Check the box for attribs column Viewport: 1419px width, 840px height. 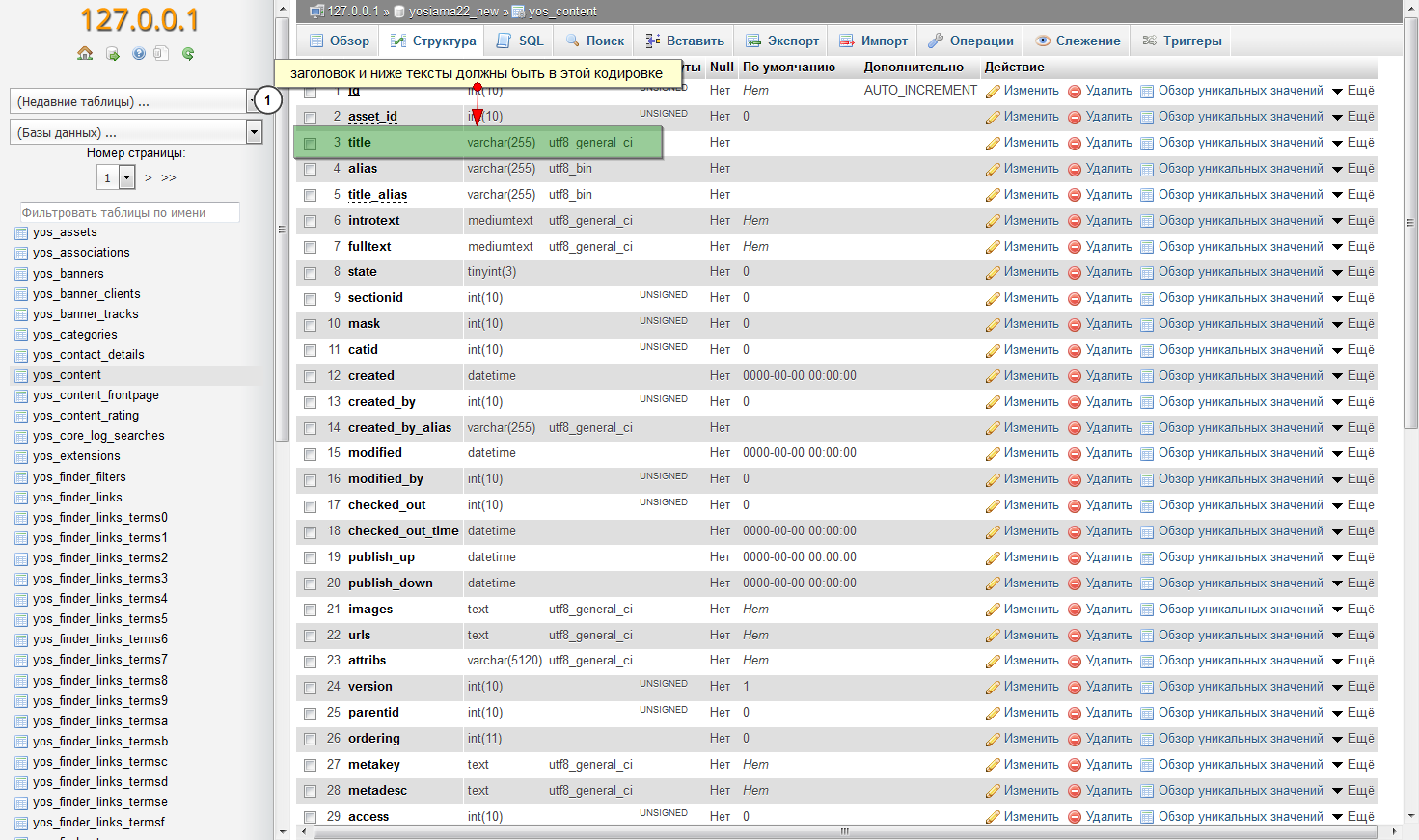310,662
